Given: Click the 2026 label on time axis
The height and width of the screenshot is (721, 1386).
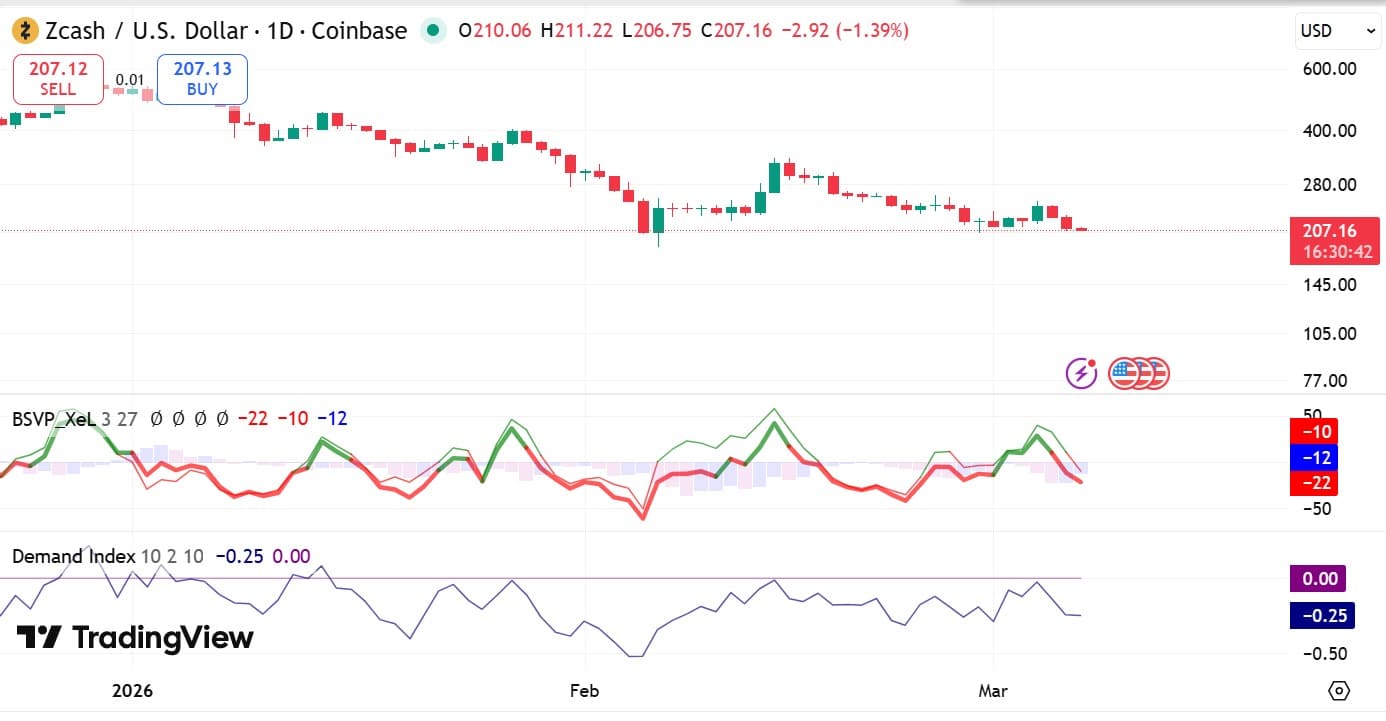Looking at the screenshot, I should 132,691.
